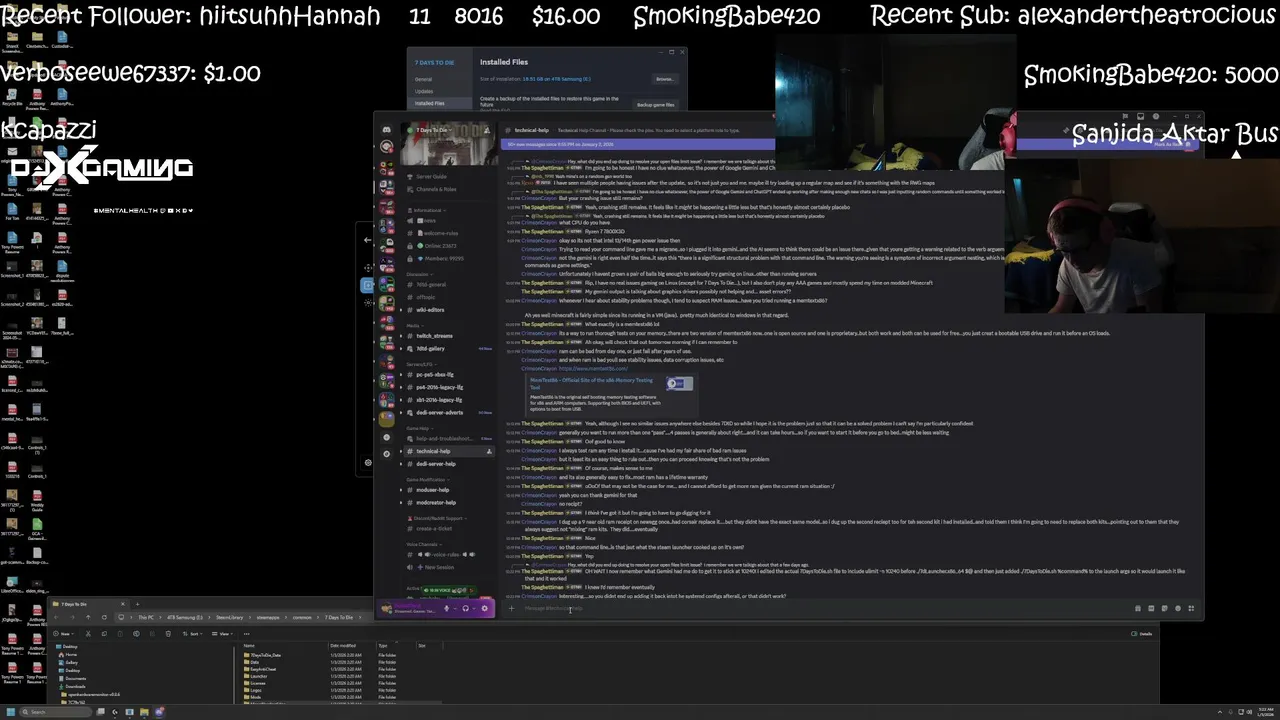Image resolution: width=1280 pixels, height=720 pixels.
Task: Select Downloads in Explorer navigation pane
Action: tap(75, 686)
